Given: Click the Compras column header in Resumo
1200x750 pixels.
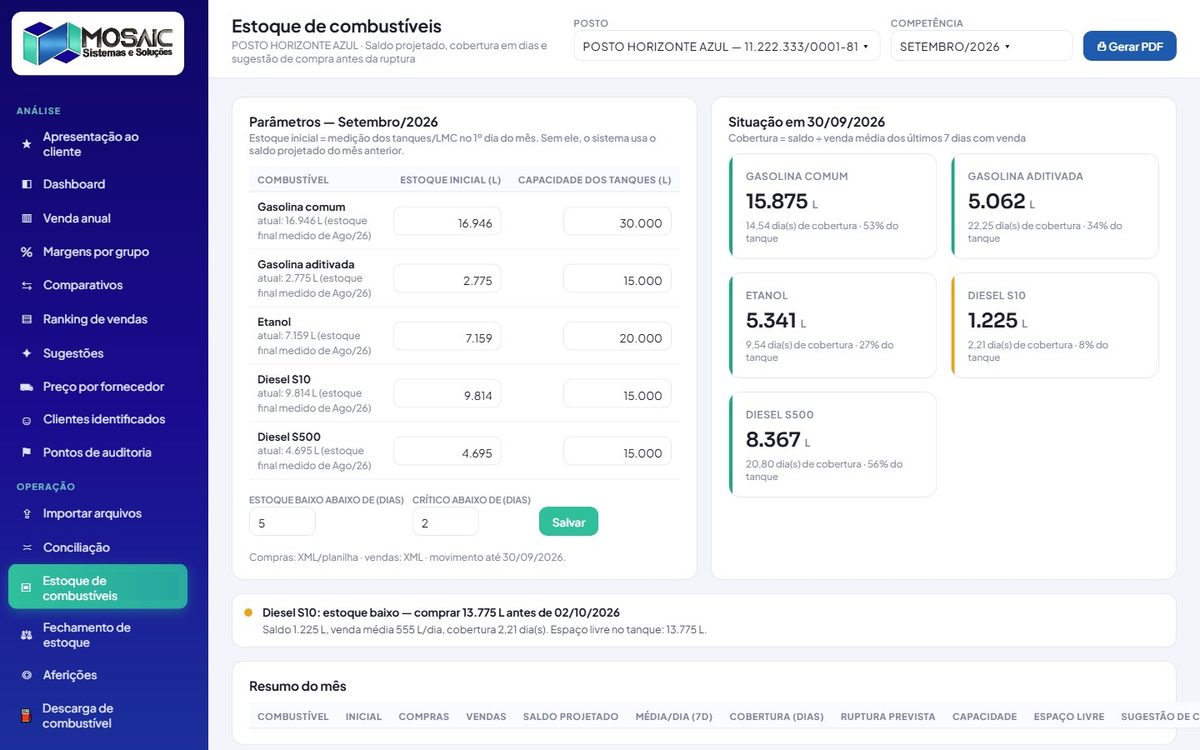Looking at the screenshot, I should point(424,716).
